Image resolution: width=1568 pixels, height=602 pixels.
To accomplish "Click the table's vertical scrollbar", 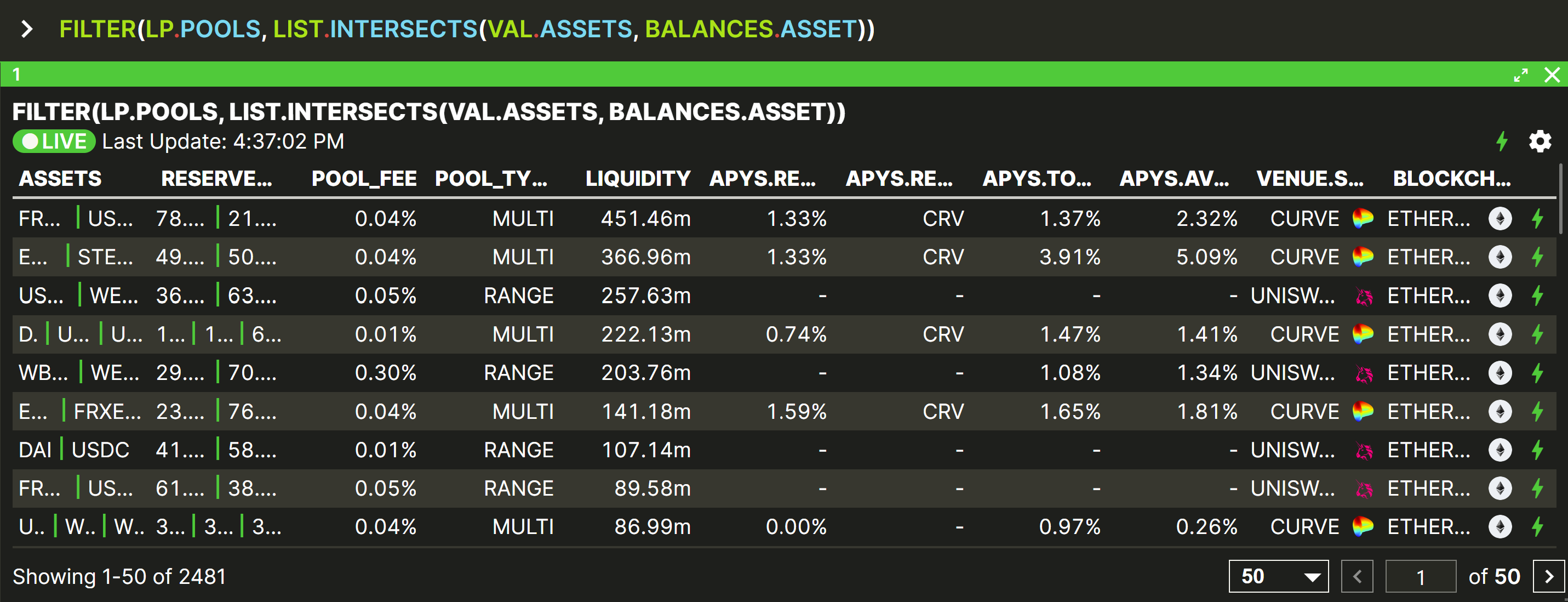I will coord(1561,198).
